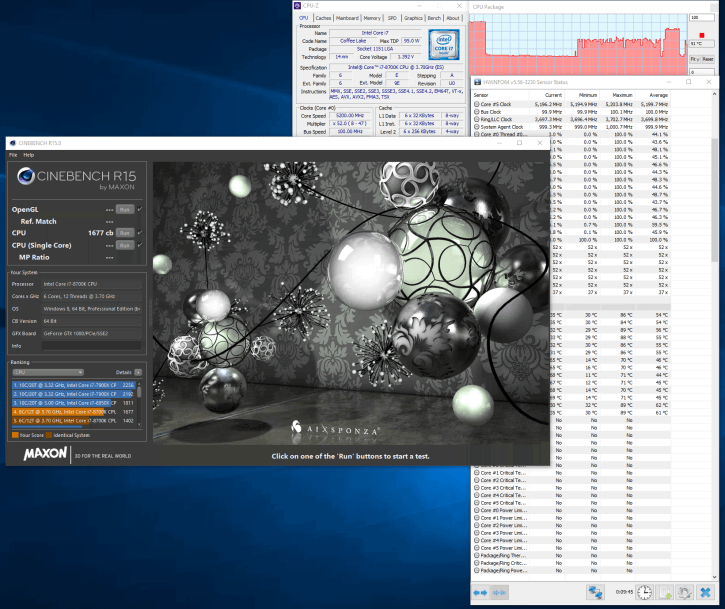Switch to CPU-Z Mainboard tab
Viewport: 725px width, 609px height.
[x=347, y=18]
